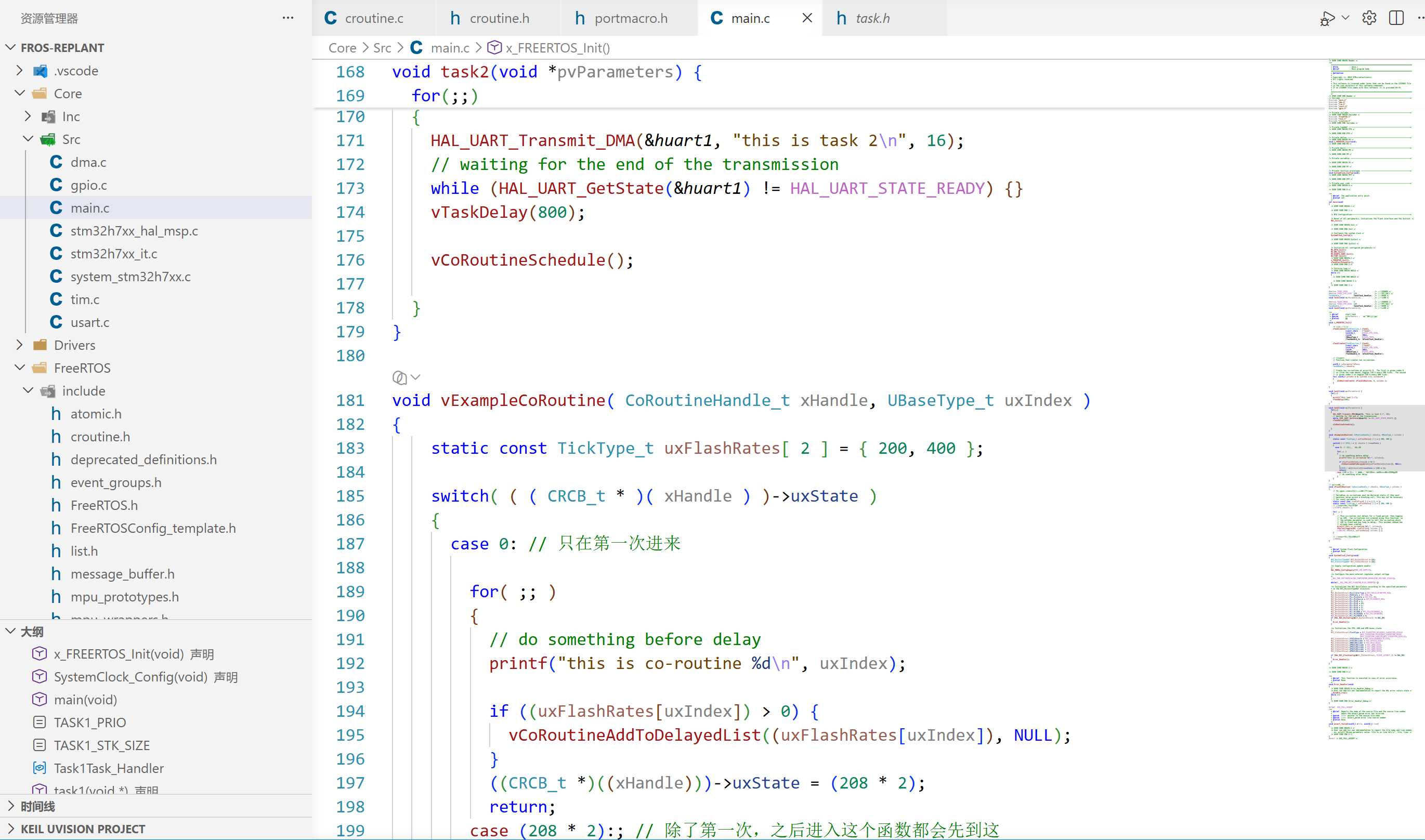The image size is (1425, 840).
Task: Click the Core breadcrumb segment
Action: (342, 48)
